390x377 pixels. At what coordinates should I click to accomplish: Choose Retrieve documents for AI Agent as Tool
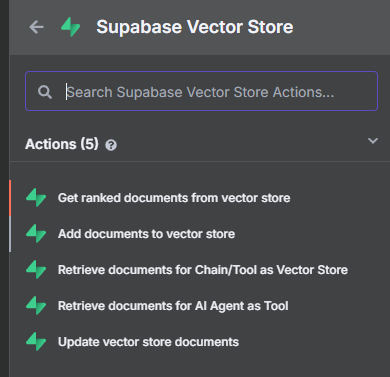[x=173, y=306]
